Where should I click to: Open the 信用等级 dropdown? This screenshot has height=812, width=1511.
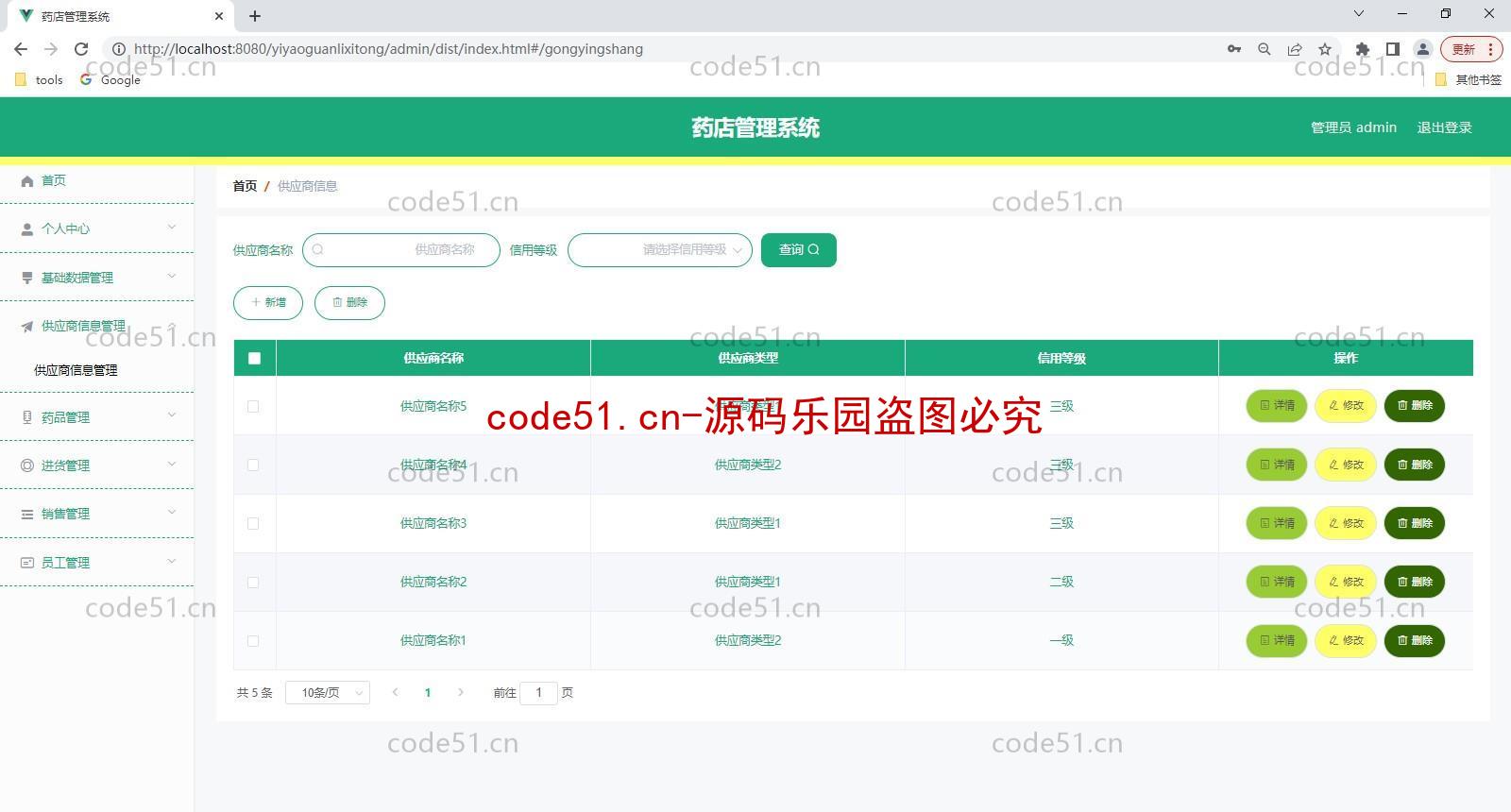660,250
